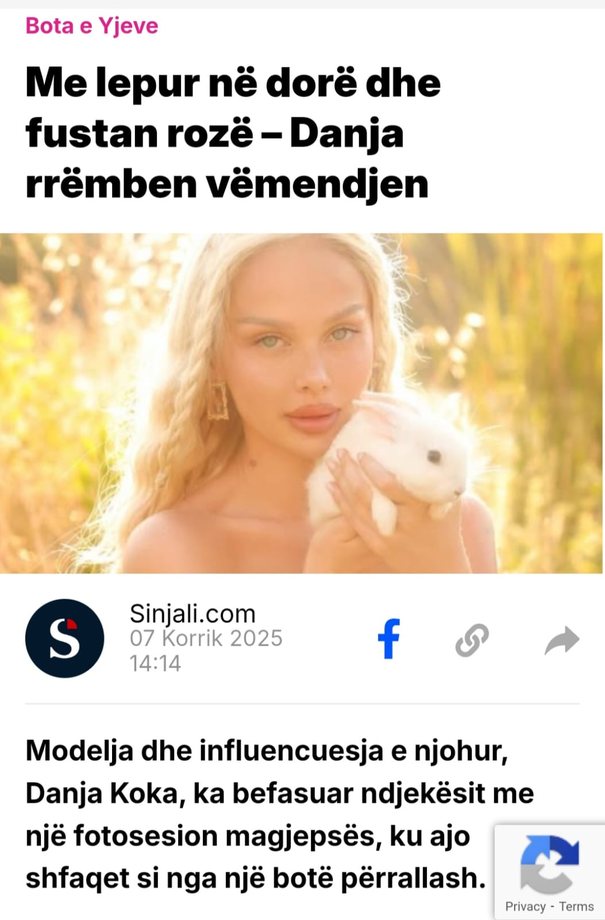This screenshot has height=920, width=605.
Task: Click the round Sinjali S logo
Action: 65,638
